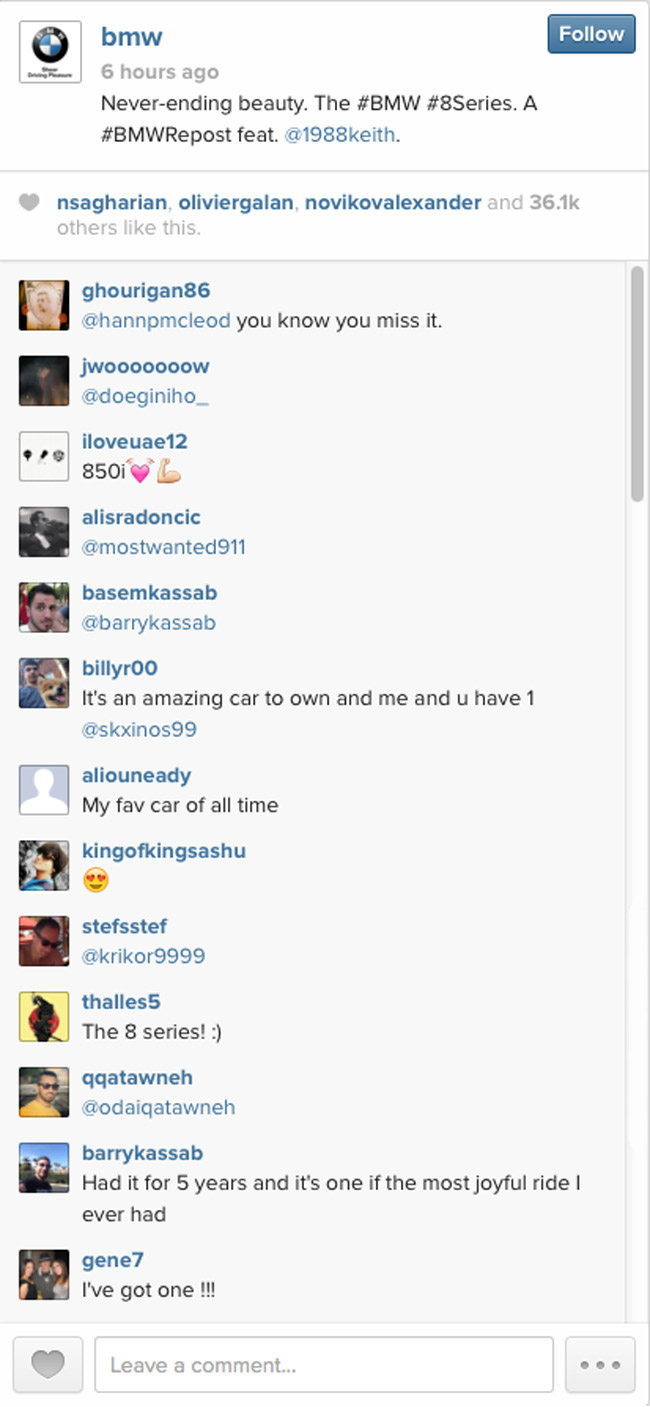Click the @mostwanted911 mention

(164, 547)
